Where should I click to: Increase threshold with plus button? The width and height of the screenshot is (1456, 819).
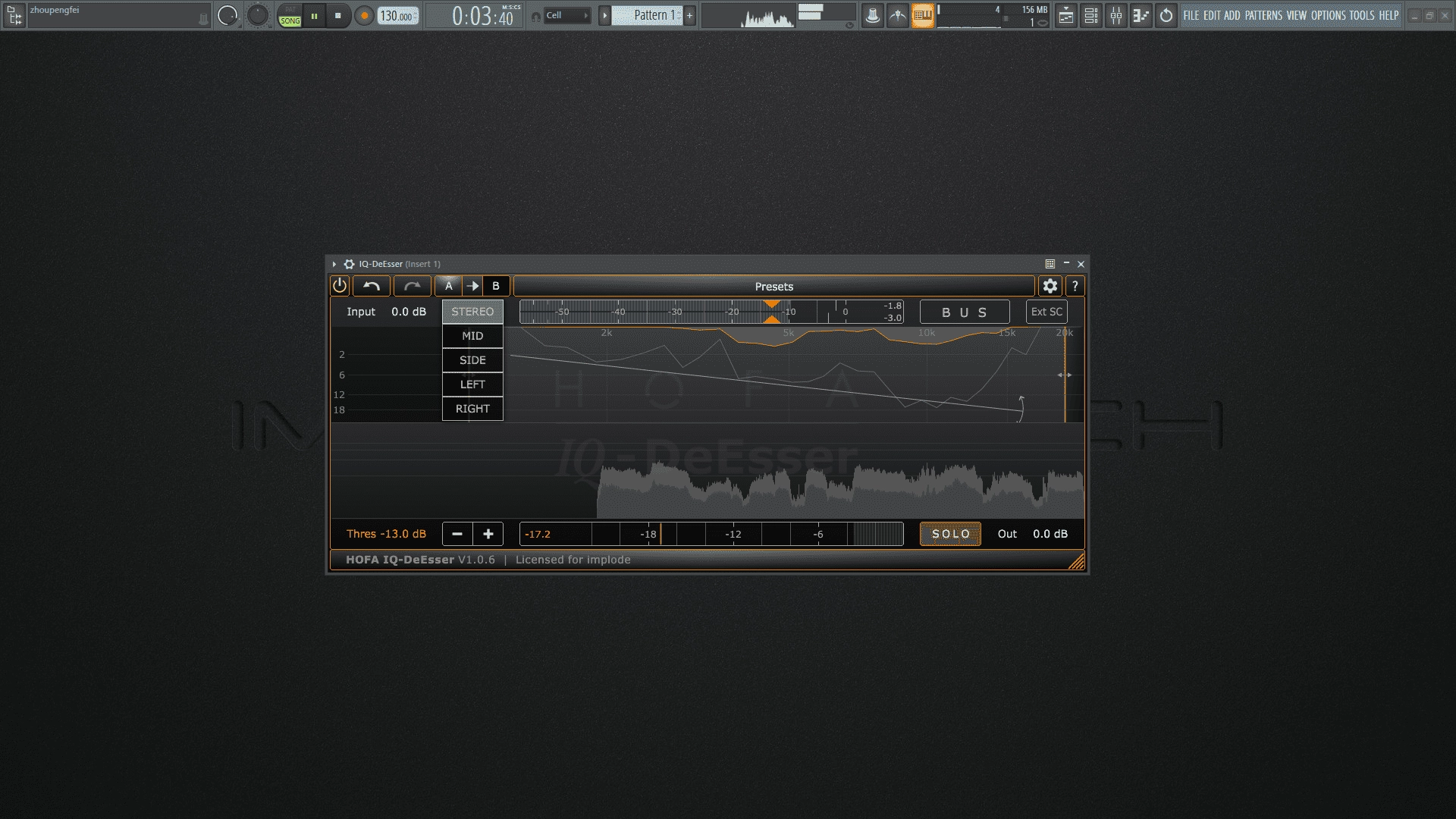click(x=488, y=534)
